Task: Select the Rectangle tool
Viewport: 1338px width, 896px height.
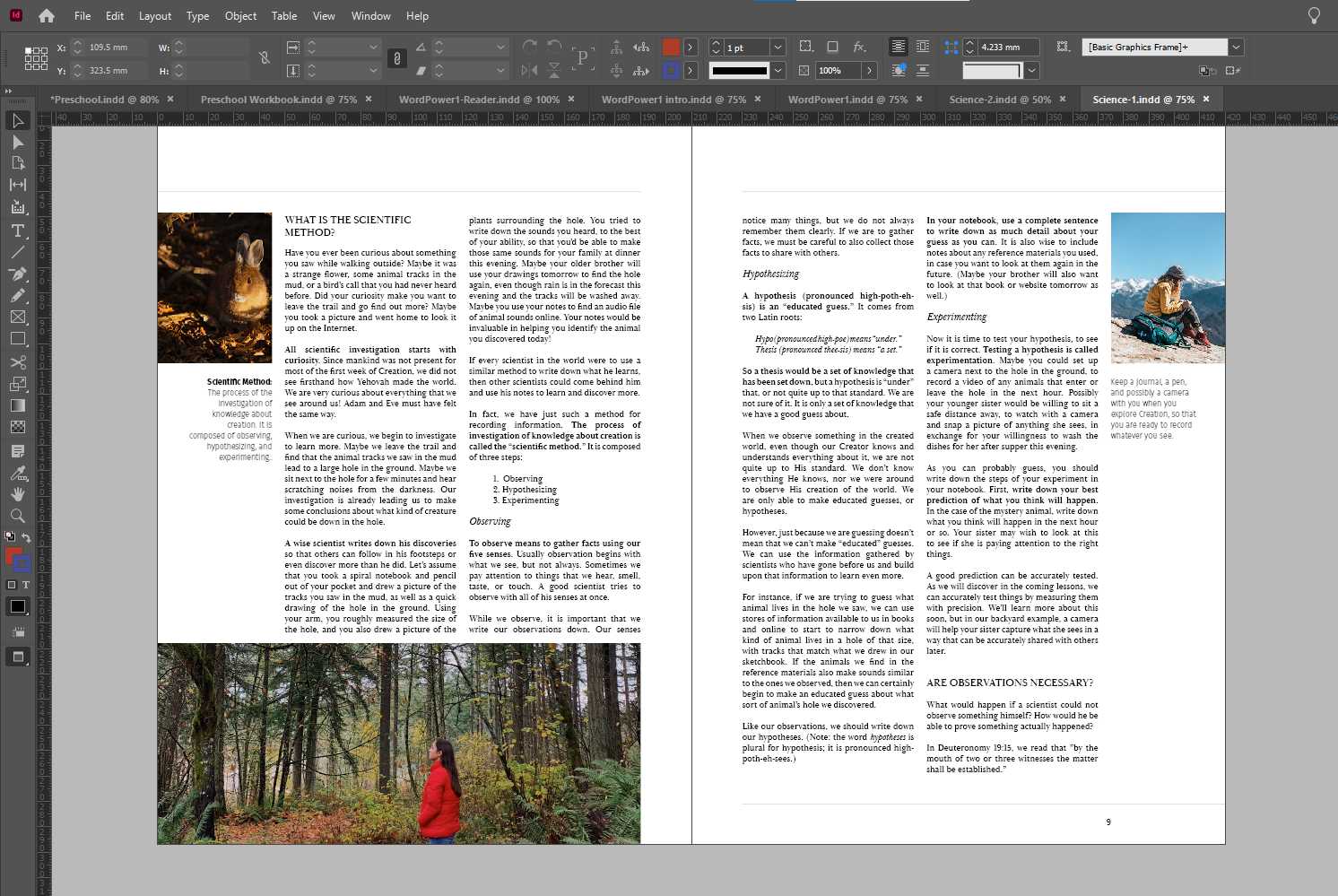Action: pyautogui.click(x=17, y=339)
